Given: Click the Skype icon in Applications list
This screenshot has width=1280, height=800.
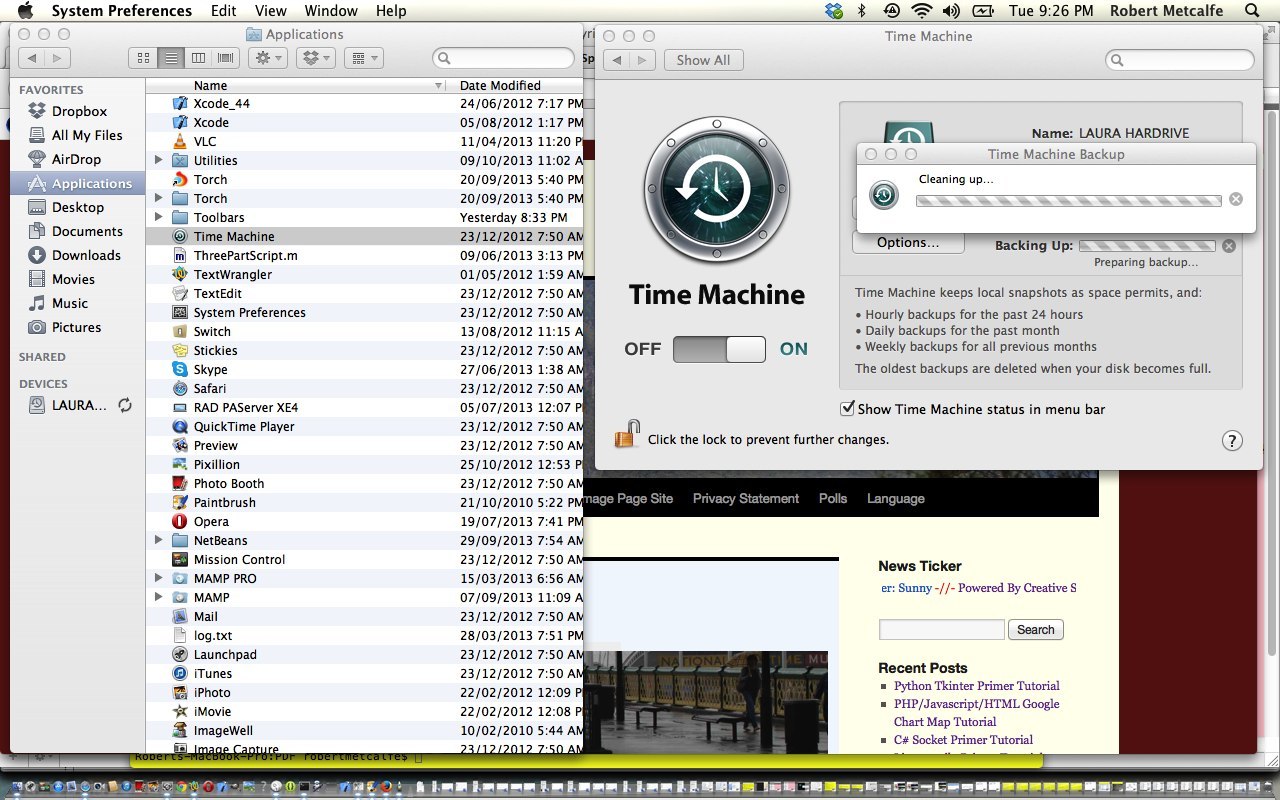Looking at the screenshot, I should pos(180,369).
